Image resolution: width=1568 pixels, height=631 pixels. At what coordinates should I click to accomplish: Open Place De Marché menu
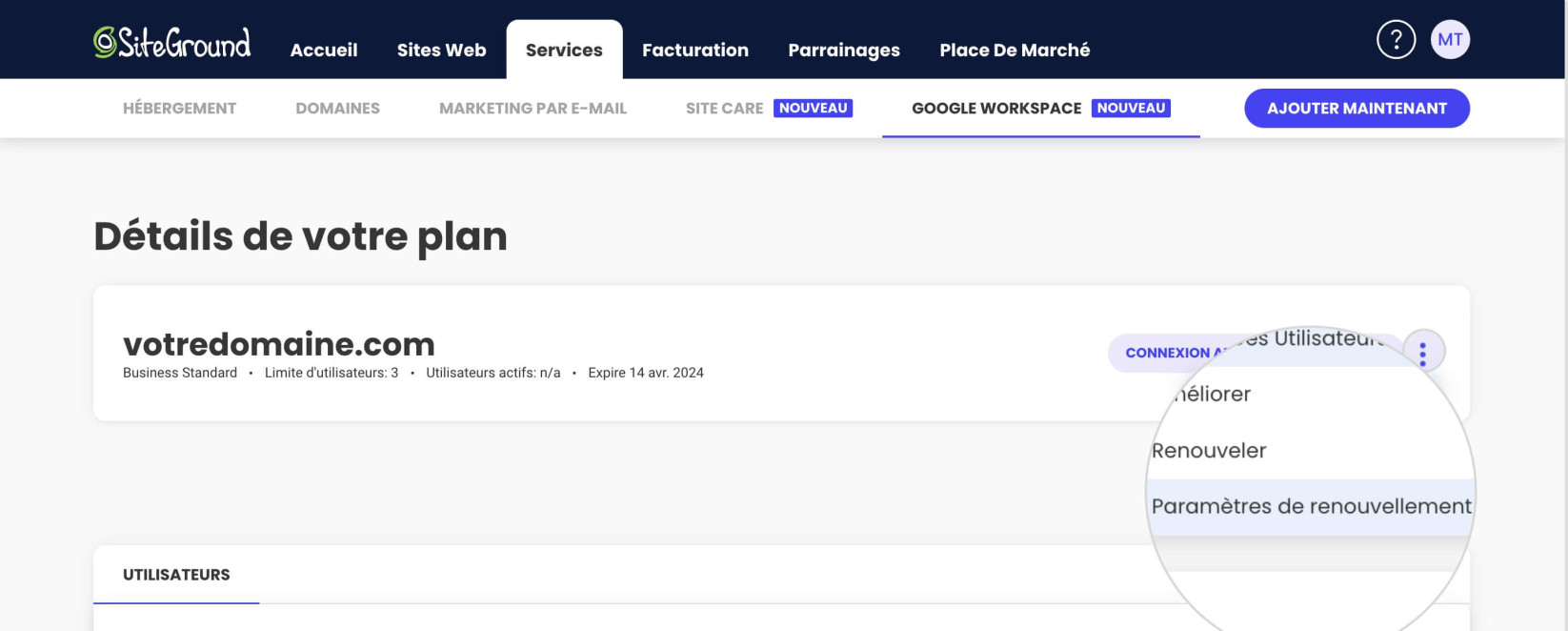coord(1015,50)
